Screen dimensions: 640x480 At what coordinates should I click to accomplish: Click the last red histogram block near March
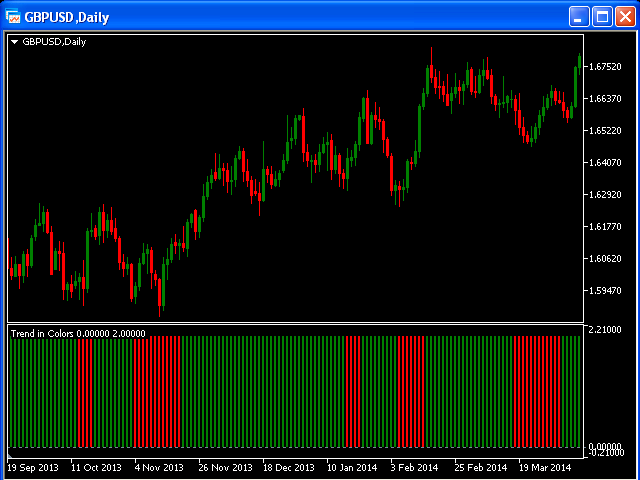(x=537, y=392)
